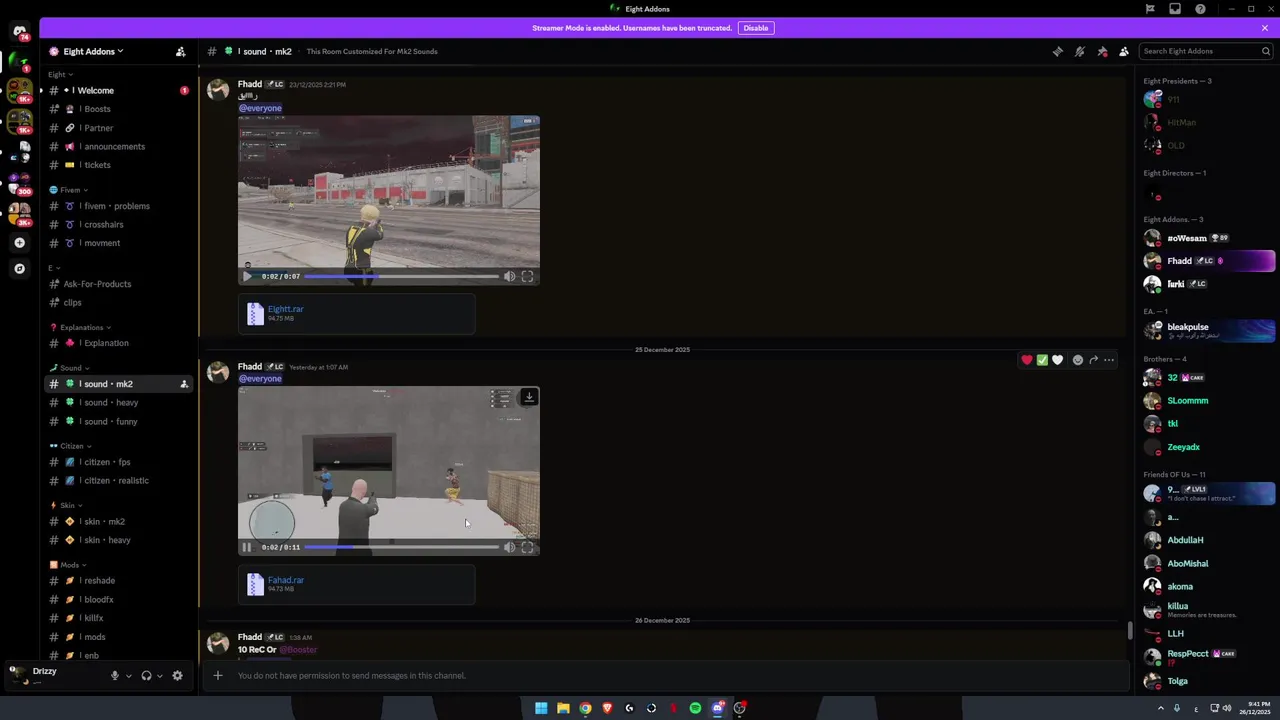Viewport: 1280px width, 720px height.
Task: Collapse the Explanations channel category
Action: (80, 327)
